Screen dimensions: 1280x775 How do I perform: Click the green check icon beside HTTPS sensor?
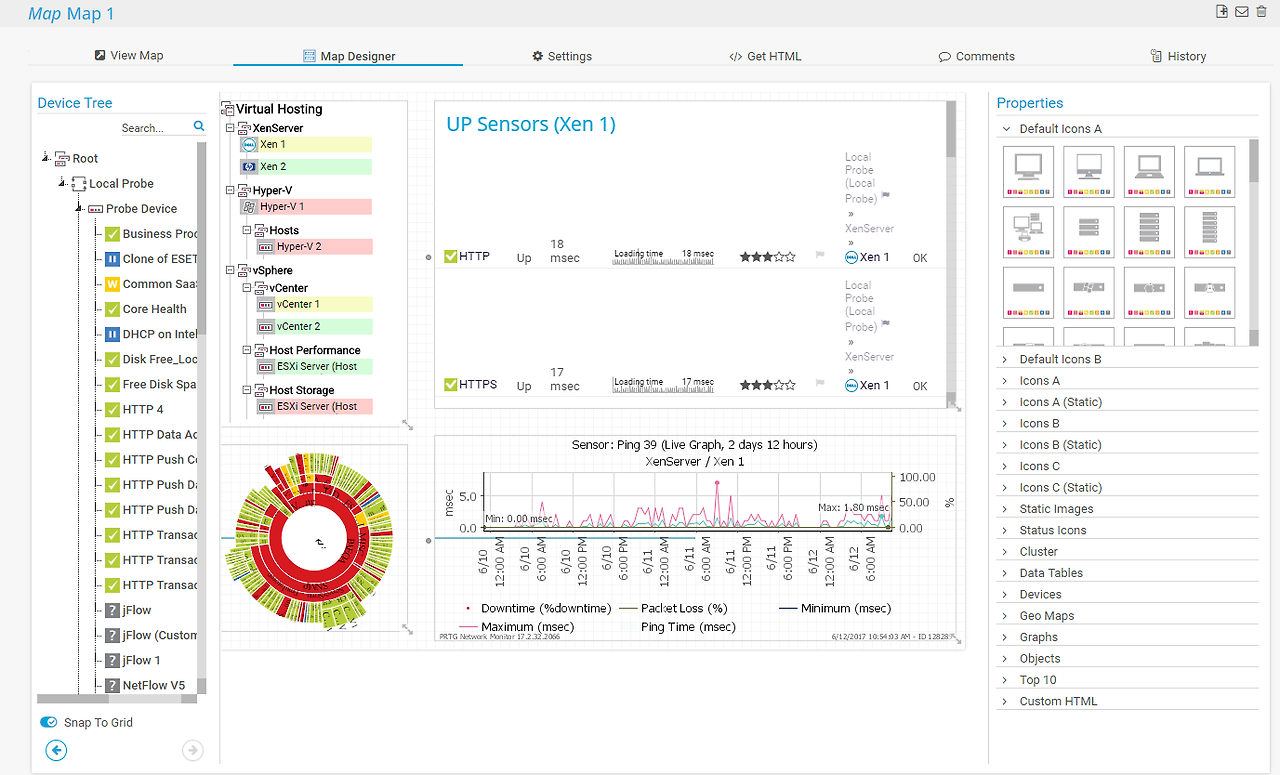(x=450, y=384)
